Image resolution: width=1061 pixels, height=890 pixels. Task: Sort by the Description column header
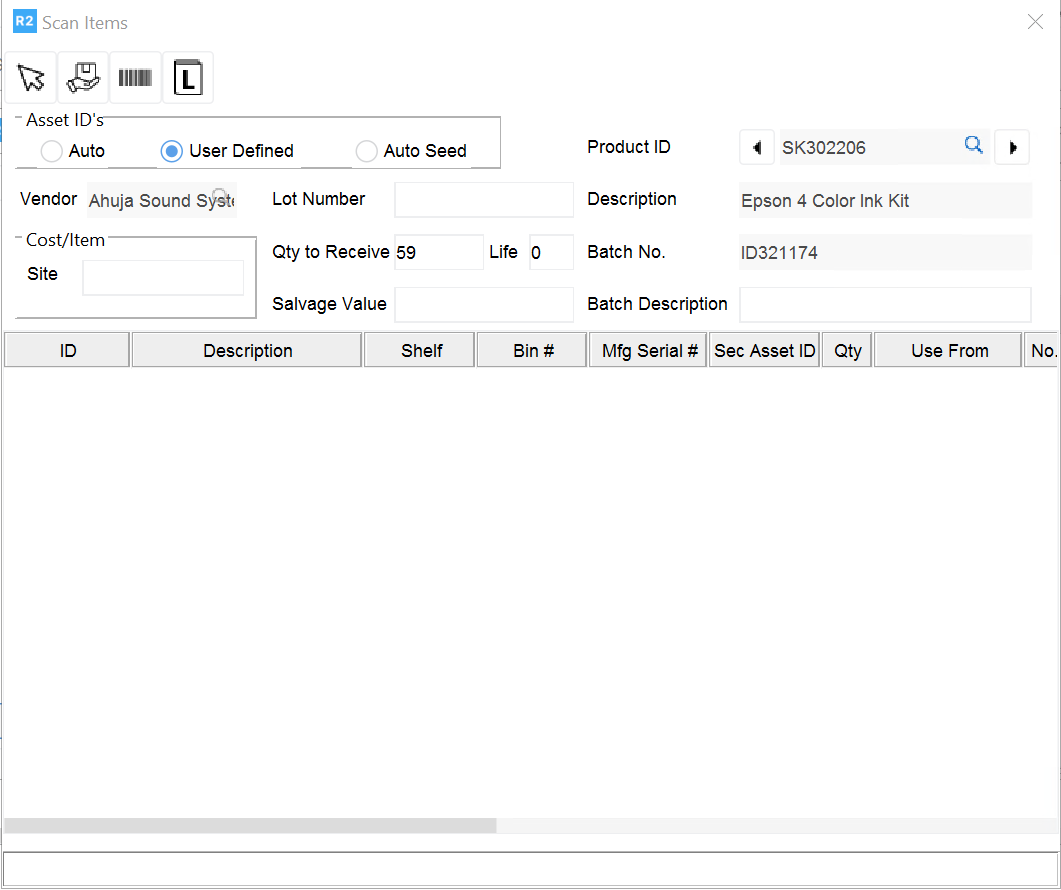247,351
